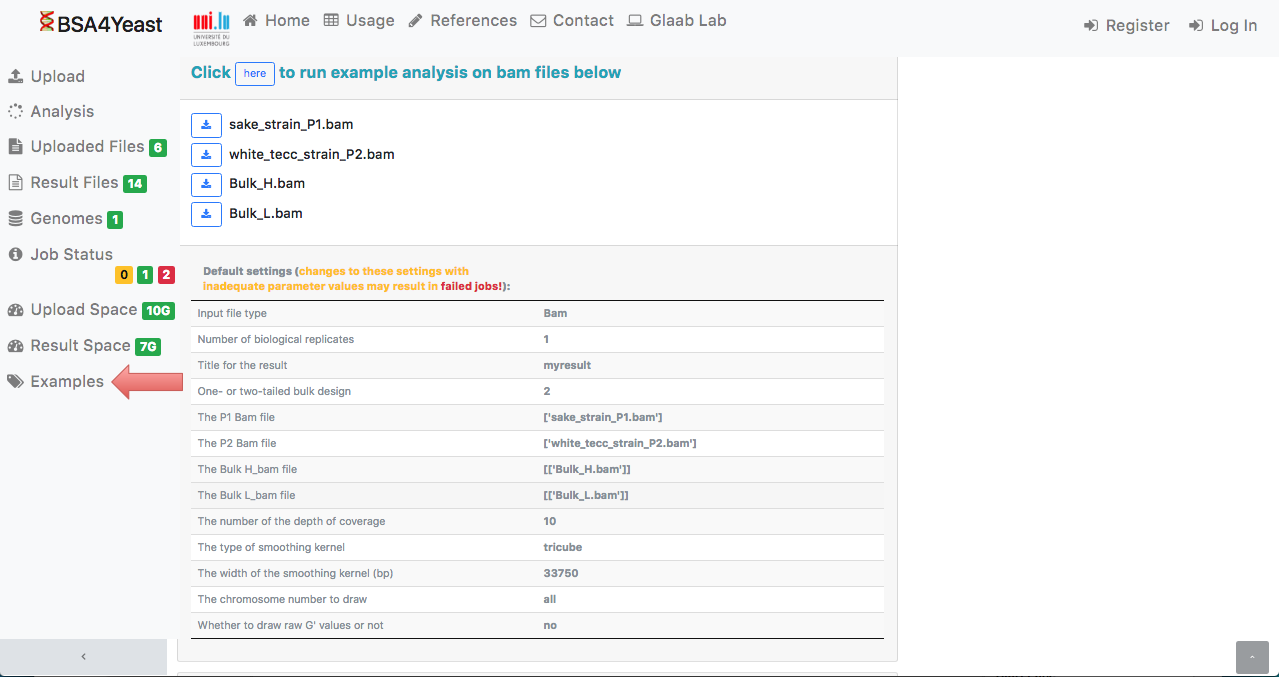Click the University of Luxembourg logo
This screenshot has width=1279, height=677.
(x=211, y=27)
